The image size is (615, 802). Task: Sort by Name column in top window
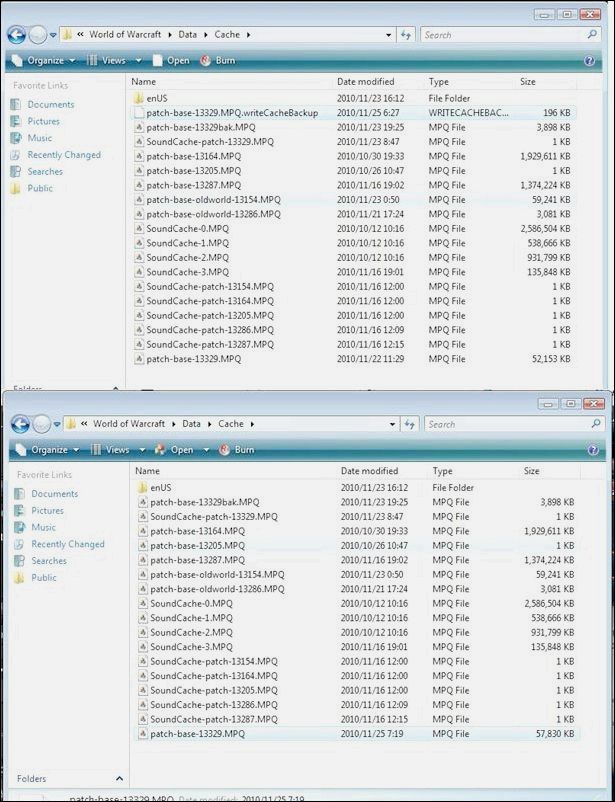coord(143,81)
